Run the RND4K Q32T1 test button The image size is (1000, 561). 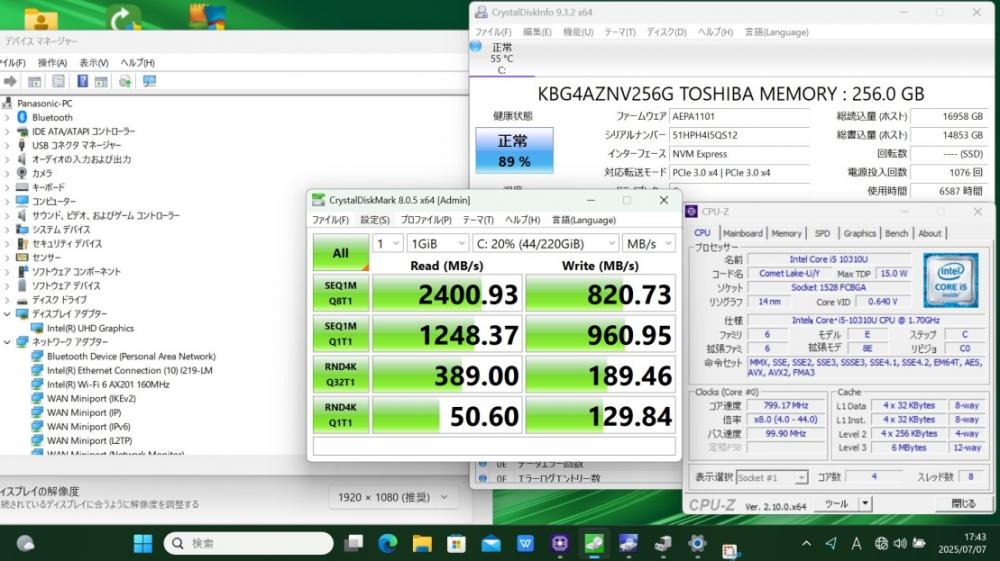(341, 374)
